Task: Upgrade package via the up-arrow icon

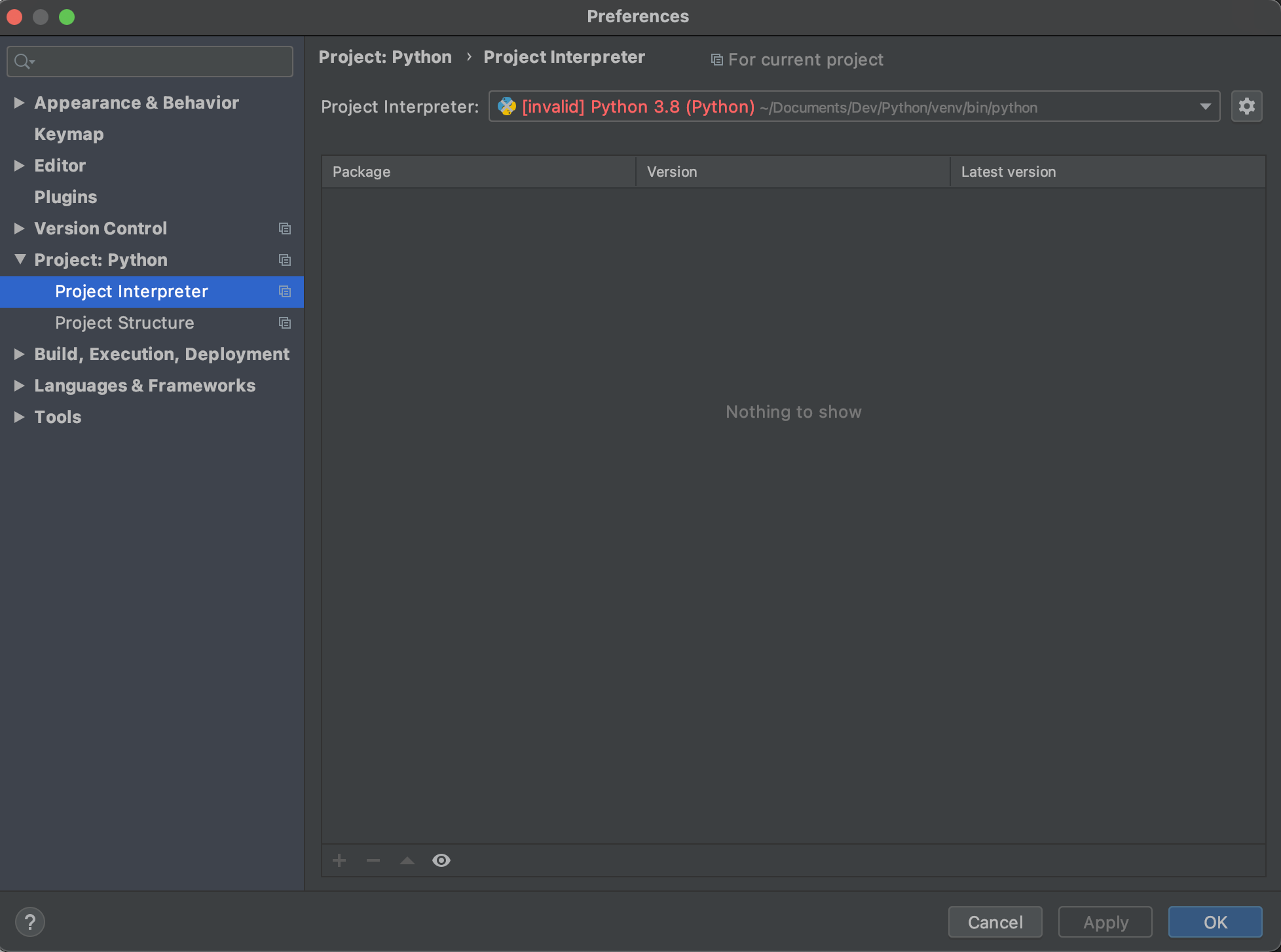Action: [x=407, y=860]
